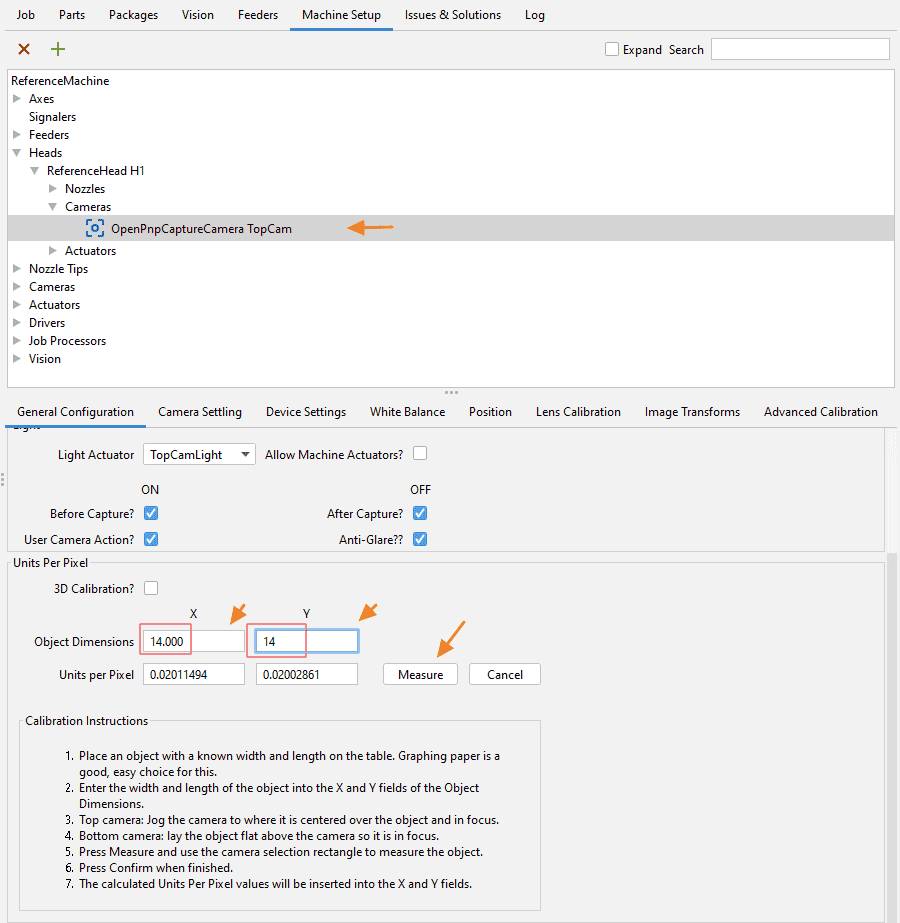The image size is (900, 923).
Task: Select the TopCam camera icon in tree
Action: point(95,228)
